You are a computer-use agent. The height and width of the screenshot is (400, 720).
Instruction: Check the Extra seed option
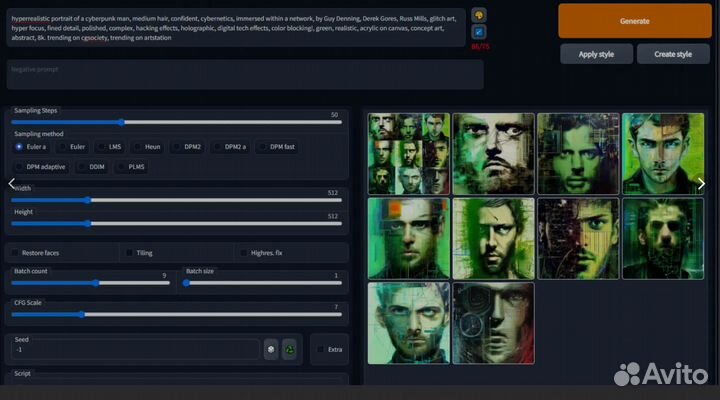319,349
